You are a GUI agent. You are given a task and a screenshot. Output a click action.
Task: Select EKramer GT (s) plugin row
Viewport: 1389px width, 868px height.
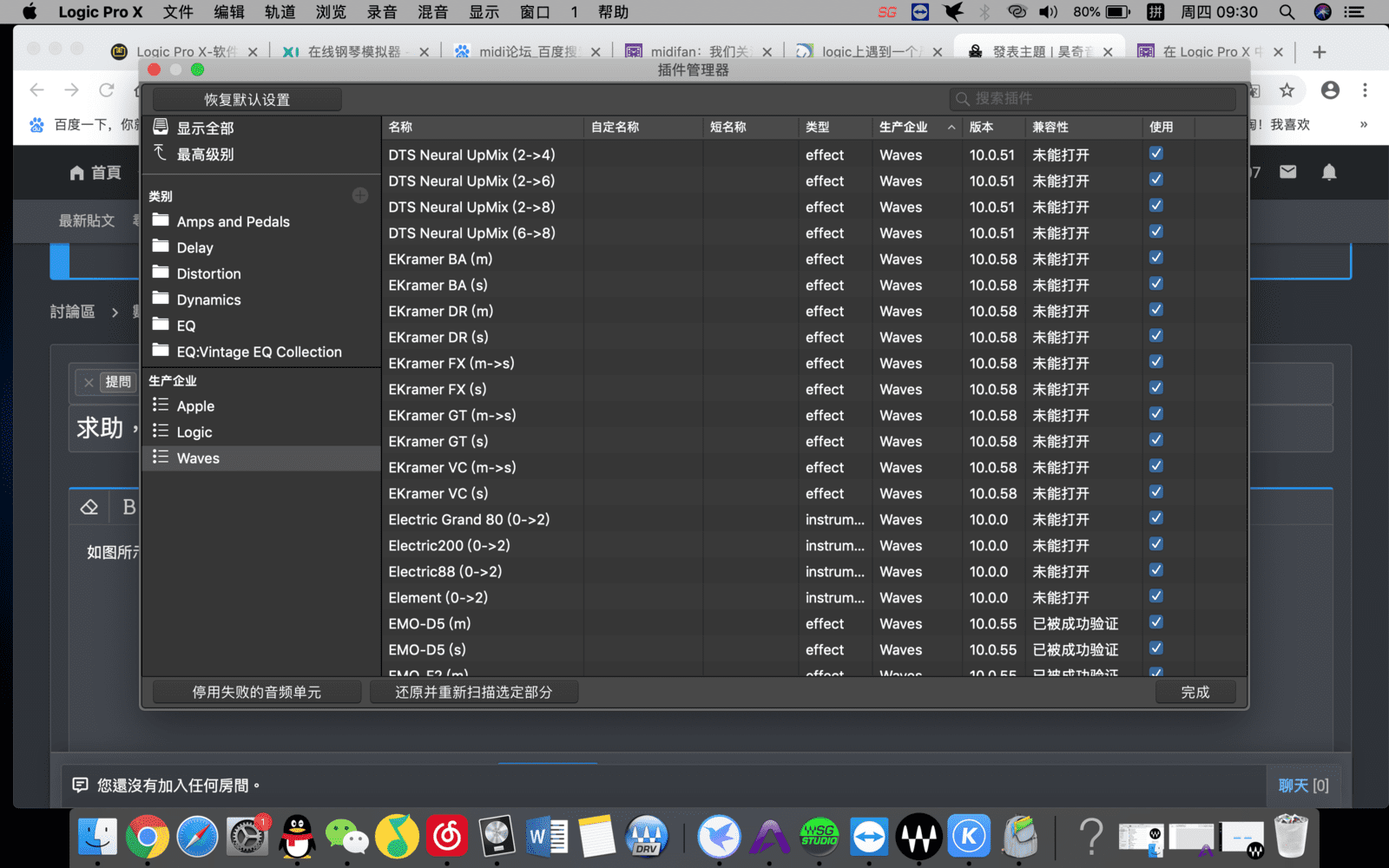(814, 441)
